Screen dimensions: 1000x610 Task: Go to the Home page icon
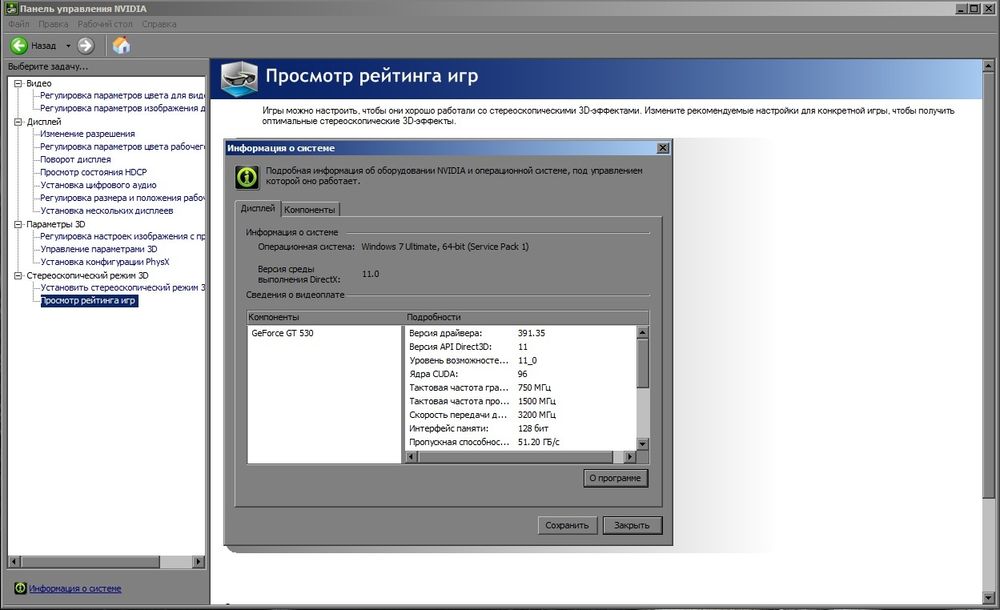121,45
